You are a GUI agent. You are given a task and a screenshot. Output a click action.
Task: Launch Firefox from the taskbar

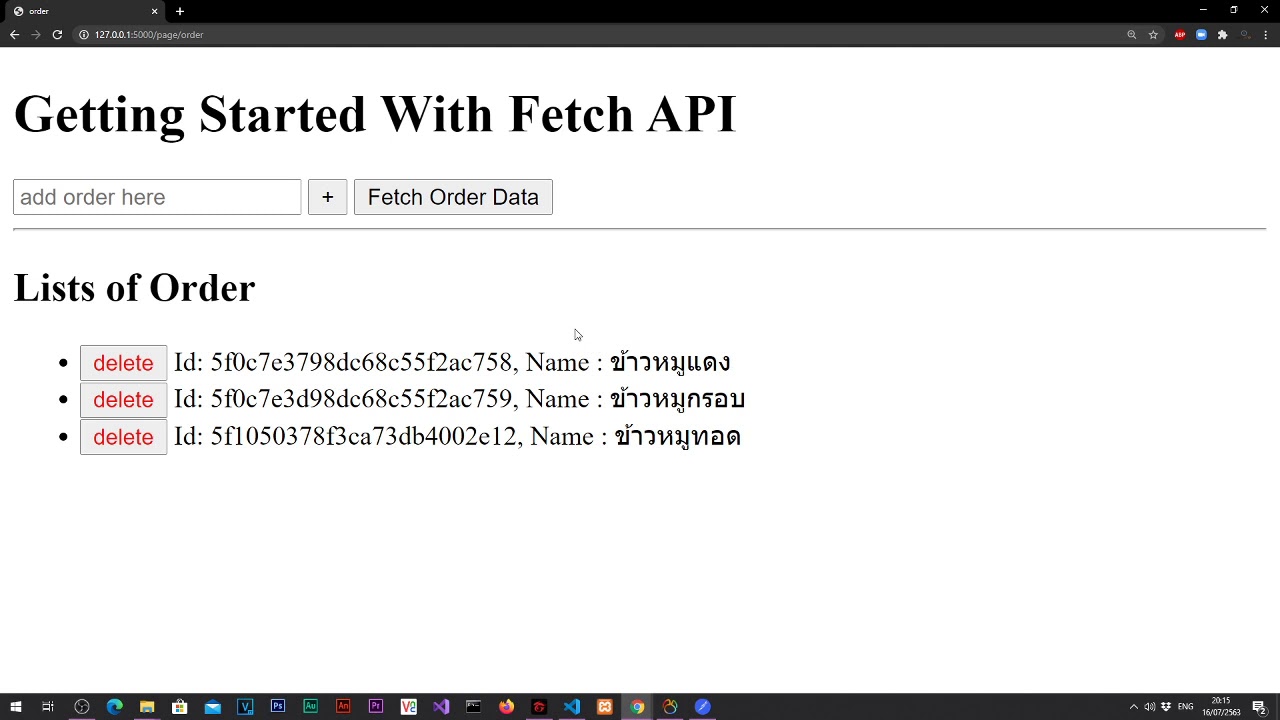[x=506, y=707]
